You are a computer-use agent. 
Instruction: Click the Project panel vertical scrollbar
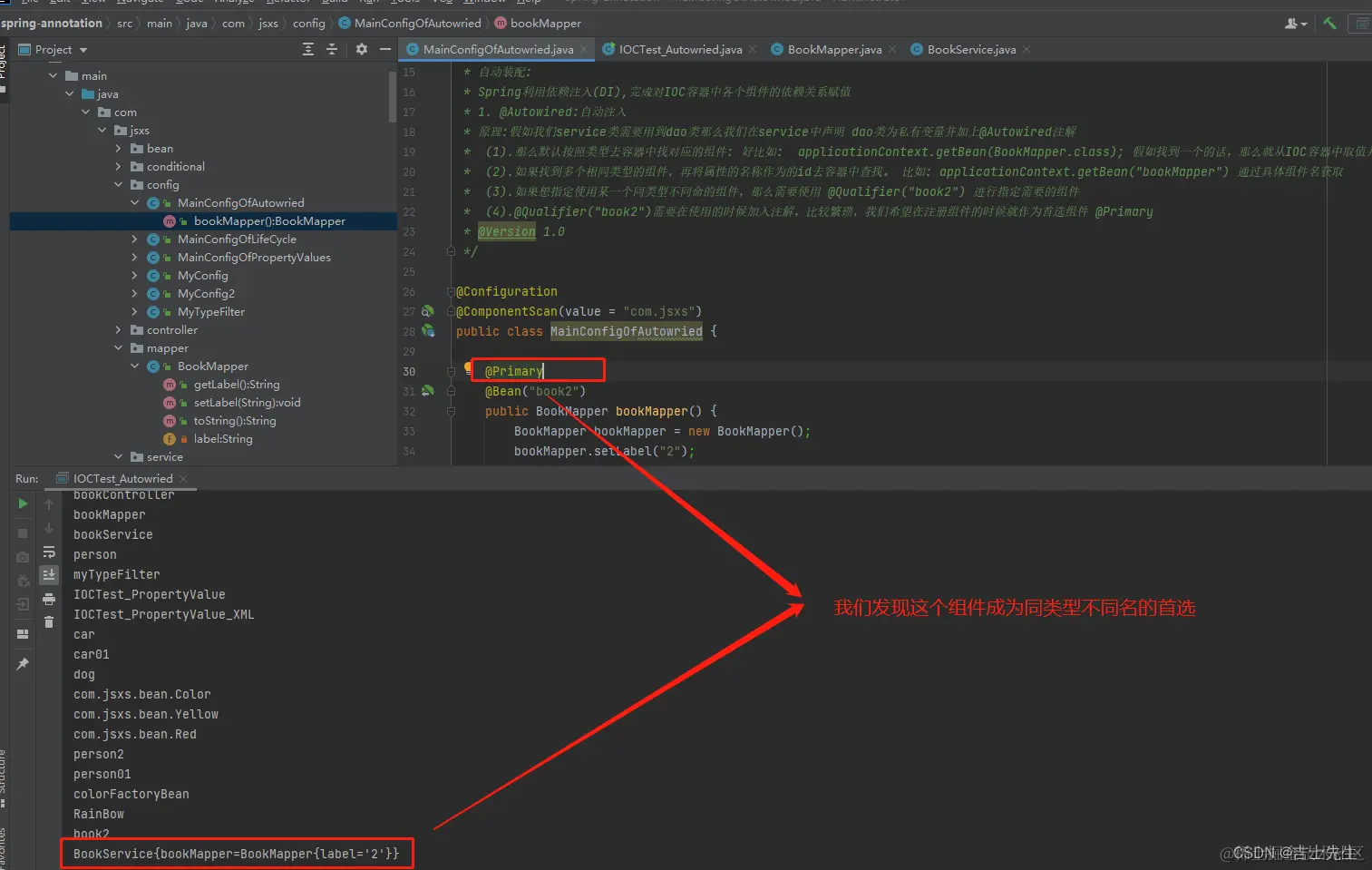tap(393, 95)
